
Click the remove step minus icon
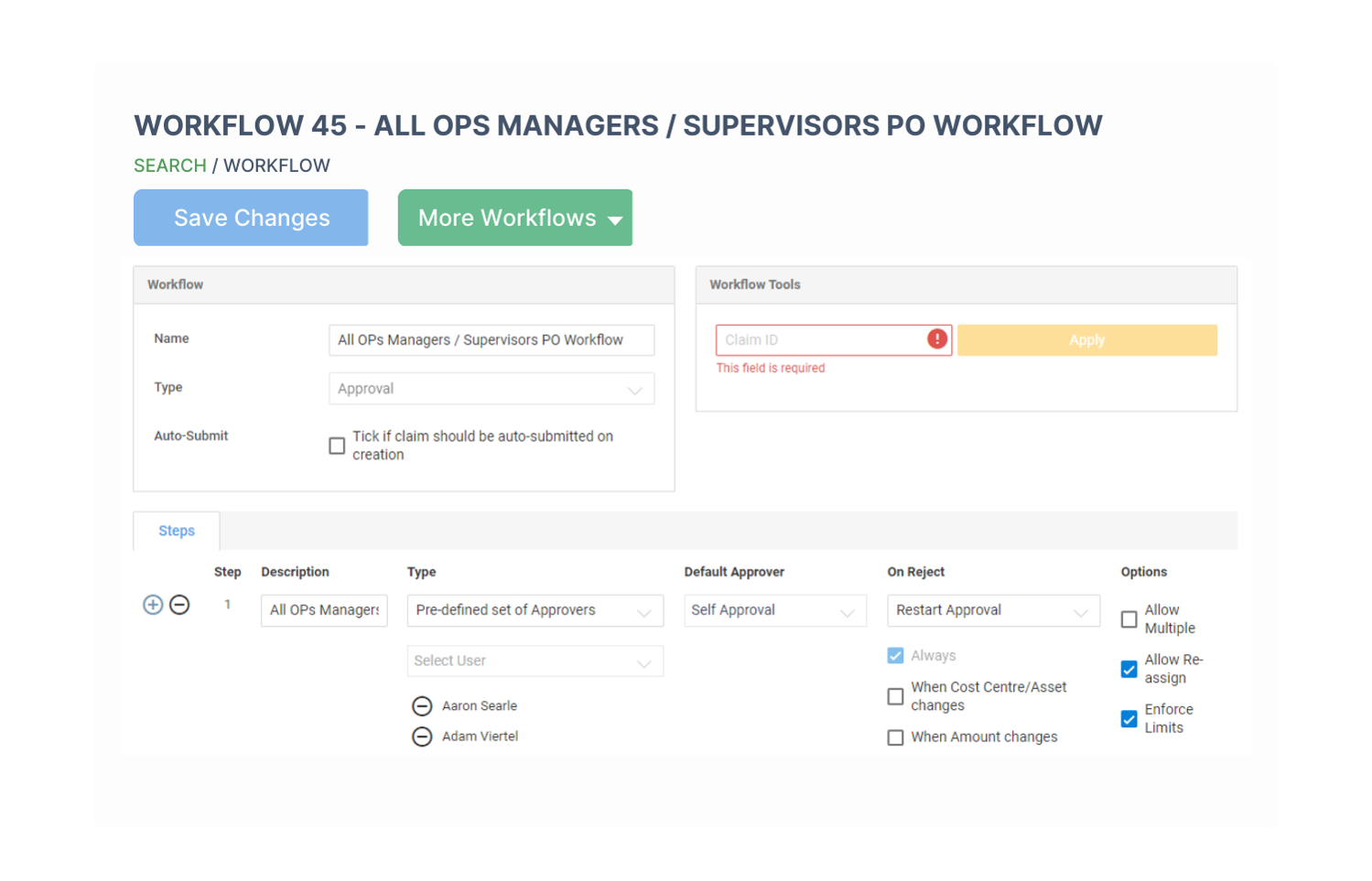(x=179, y=605)
